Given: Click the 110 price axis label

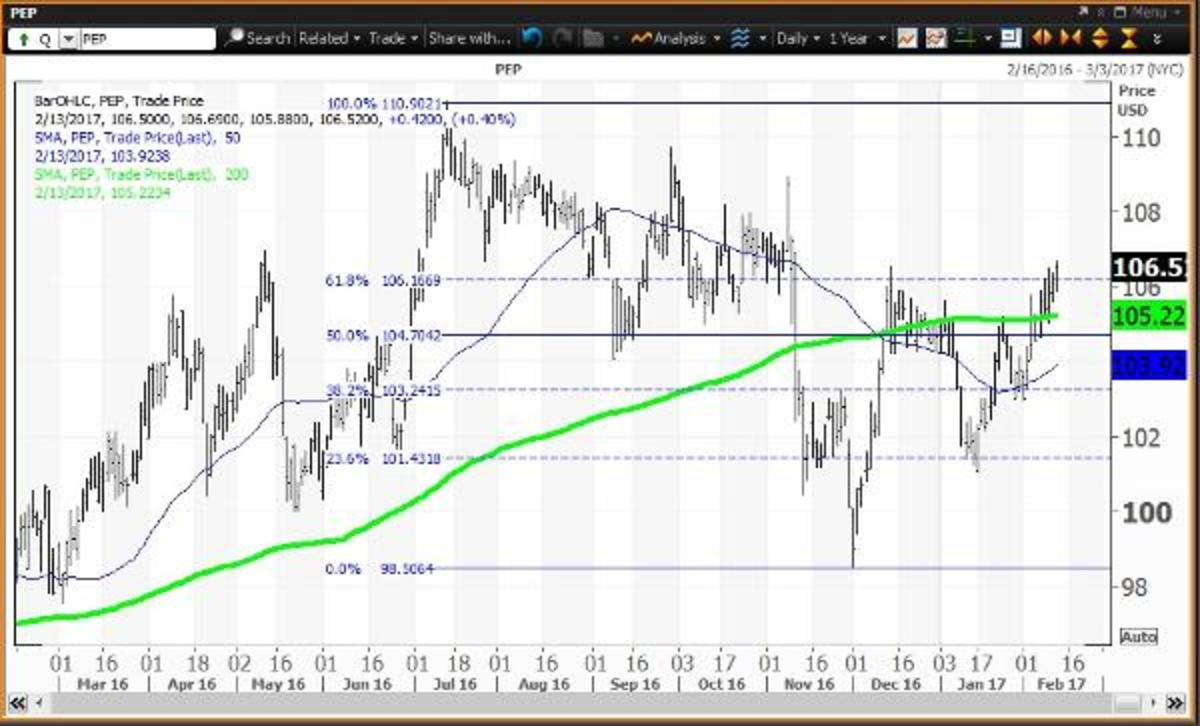Looking at the screenshot, I should (1139, 137).
